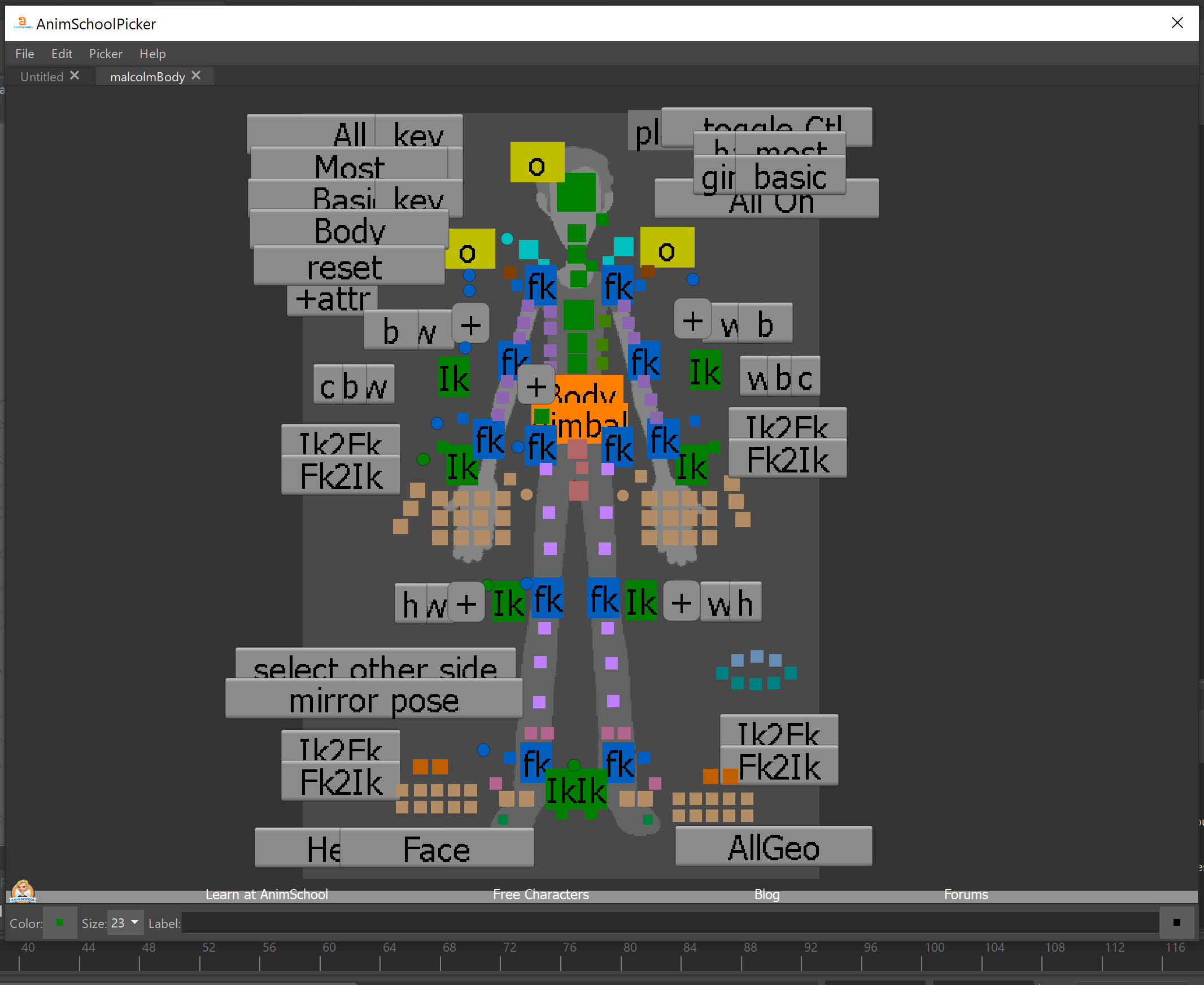Open the Blog link

tap(766, 895)
